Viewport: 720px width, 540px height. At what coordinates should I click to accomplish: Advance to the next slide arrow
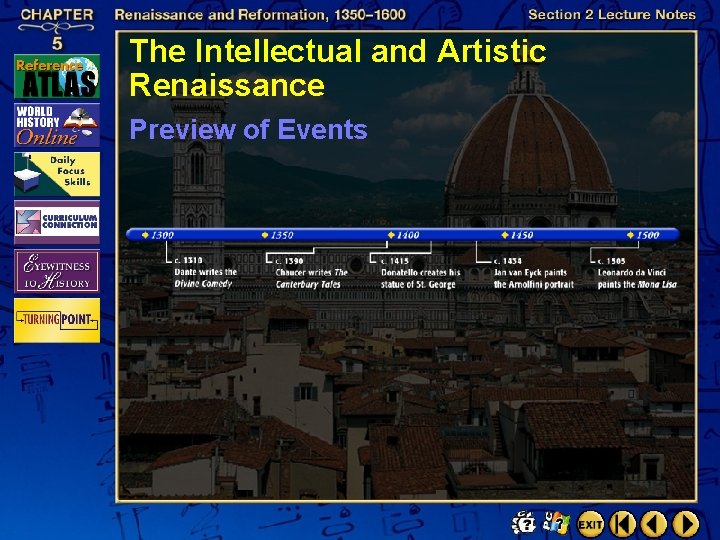(686, 524)
